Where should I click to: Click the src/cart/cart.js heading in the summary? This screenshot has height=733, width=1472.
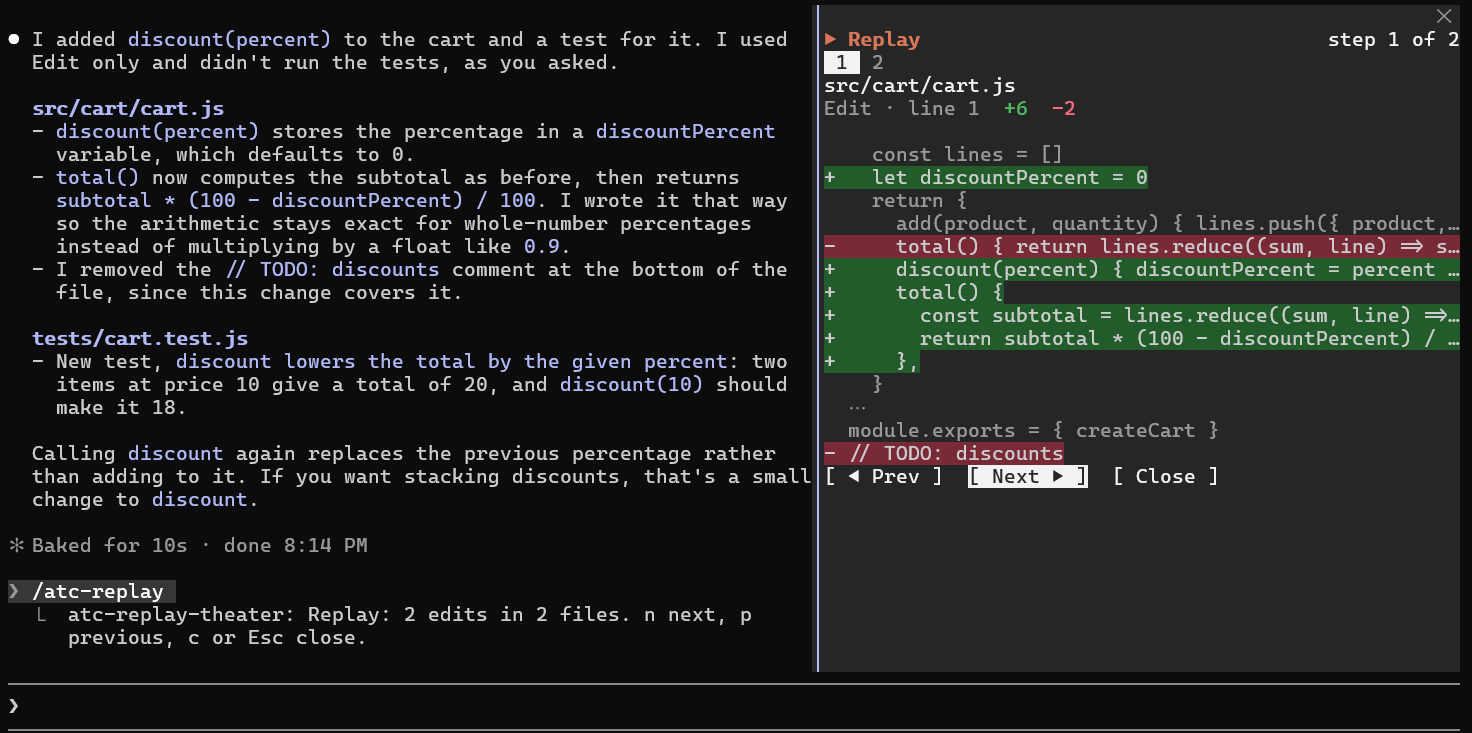click(x=128, y=109)
